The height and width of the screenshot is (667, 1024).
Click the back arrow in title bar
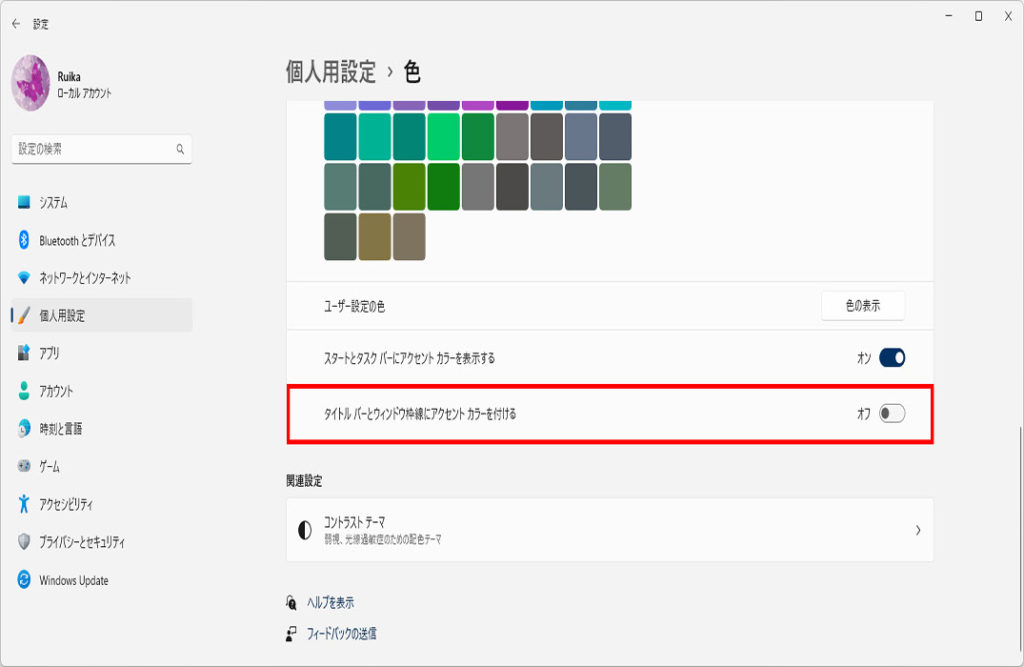coord(15,23)
